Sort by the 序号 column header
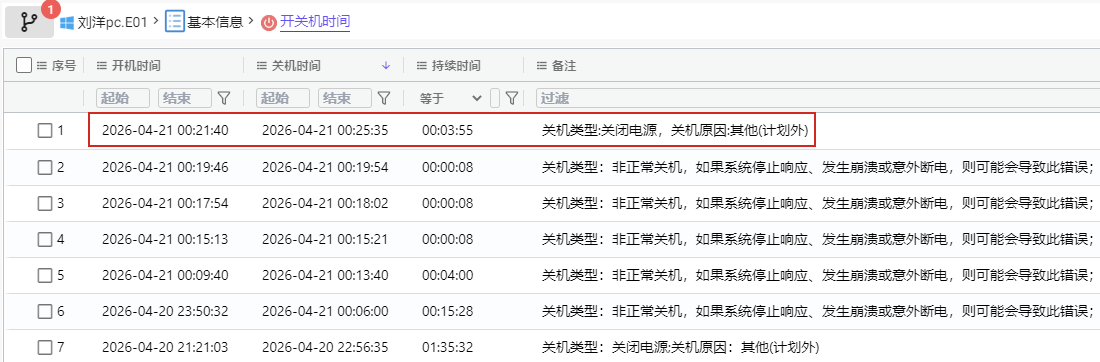The width and height of the screenshot is (1100, 362). click(64, 66)
